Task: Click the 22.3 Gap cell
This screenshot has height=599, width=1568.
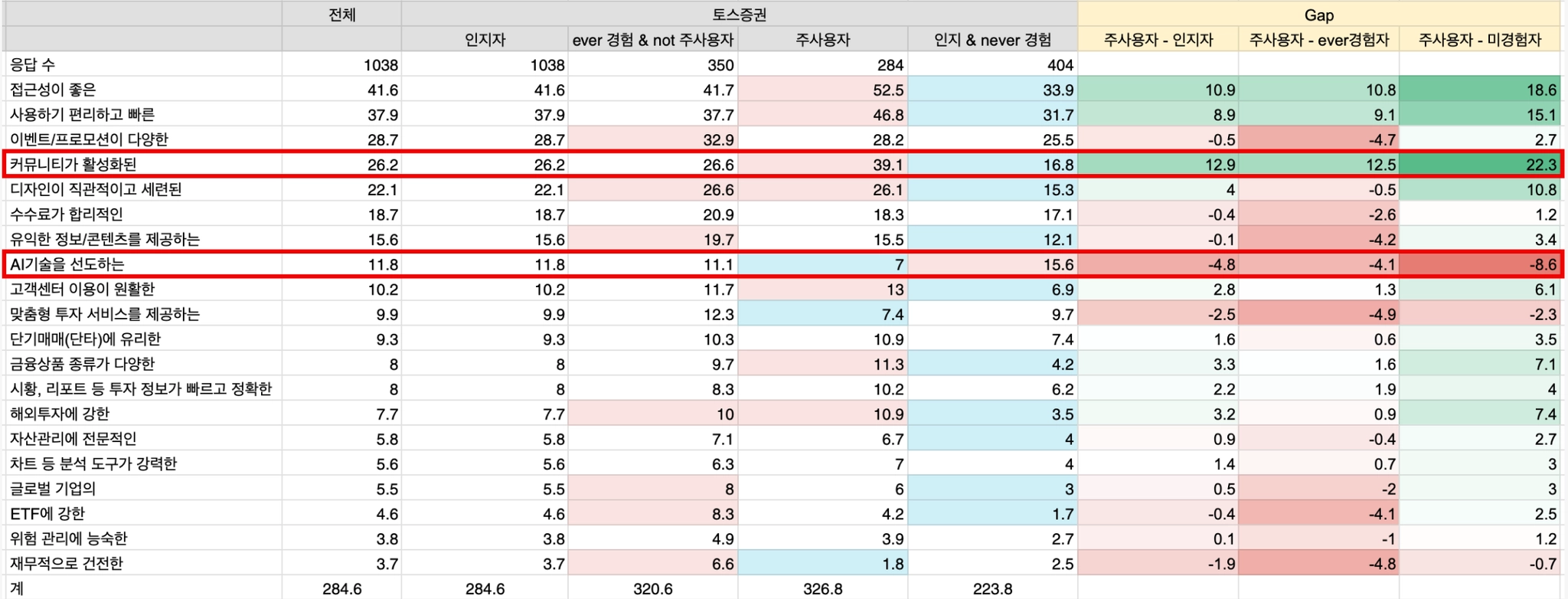Action: coord(1480,165)
